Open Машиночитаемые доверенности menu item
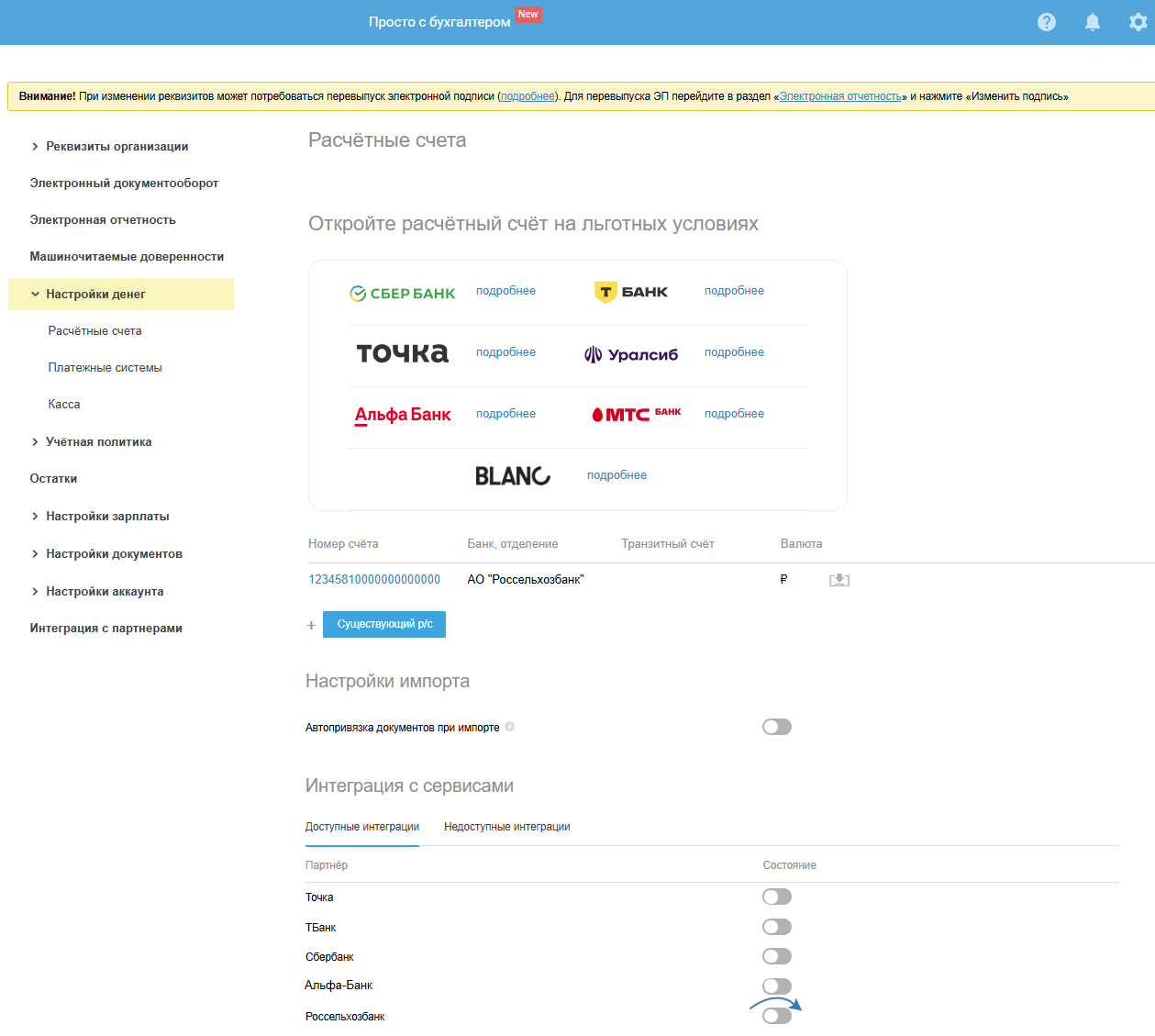The image size is (1155, 1036). click(127, 257)
